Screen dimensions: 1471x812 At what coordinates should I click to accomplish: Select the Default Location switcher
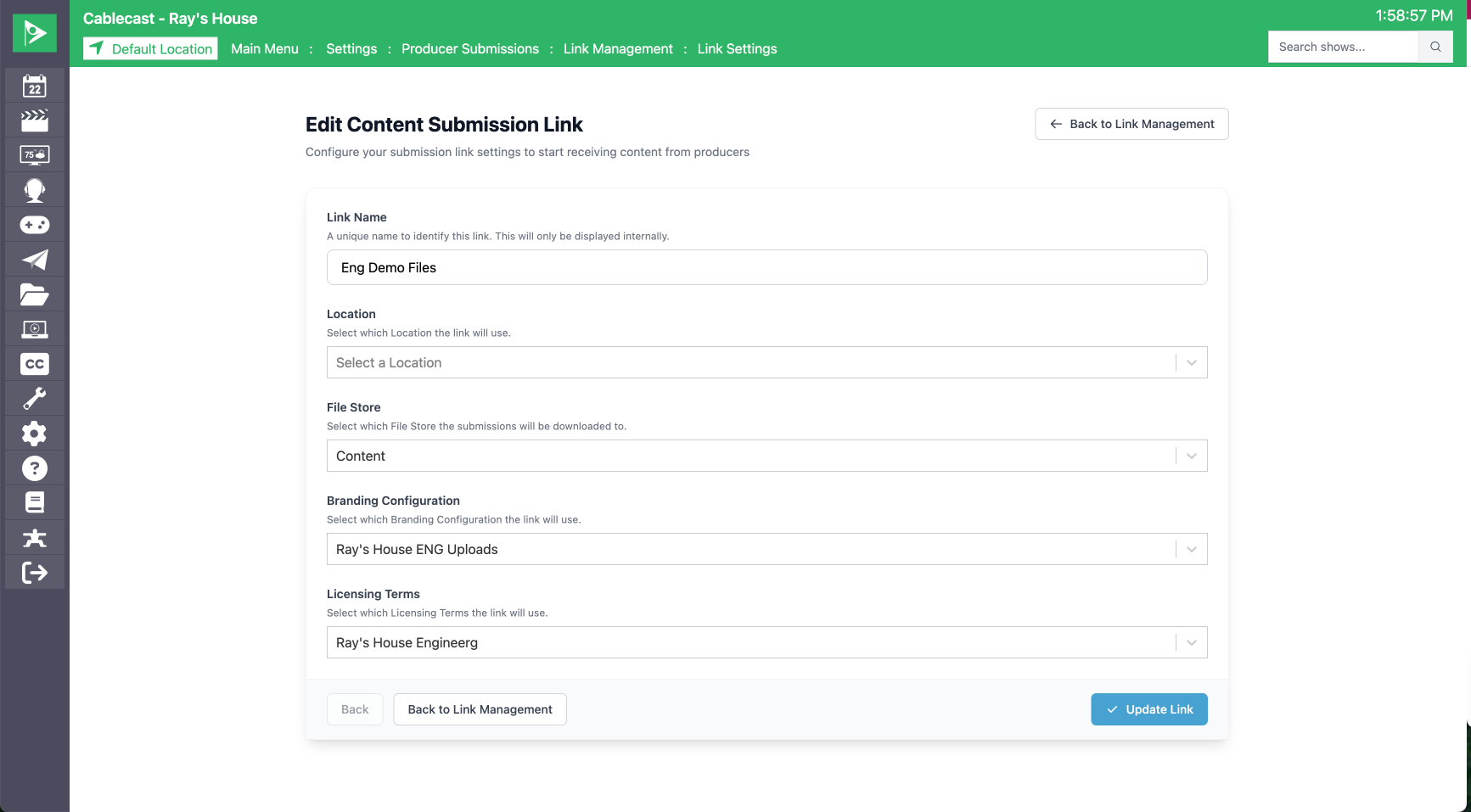click(150, 48)
